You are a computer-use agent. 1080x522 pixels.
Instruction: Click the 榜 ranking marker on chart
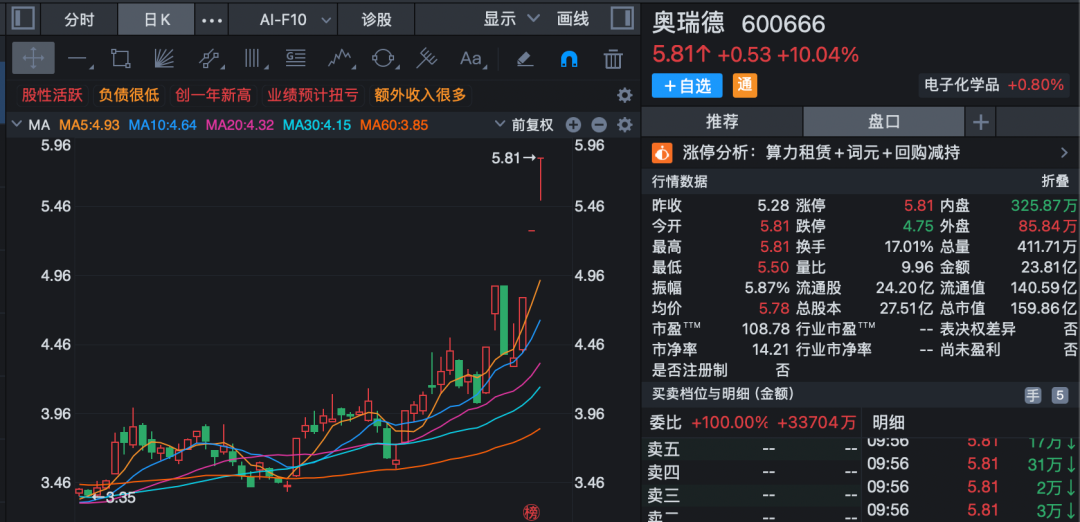530,512
